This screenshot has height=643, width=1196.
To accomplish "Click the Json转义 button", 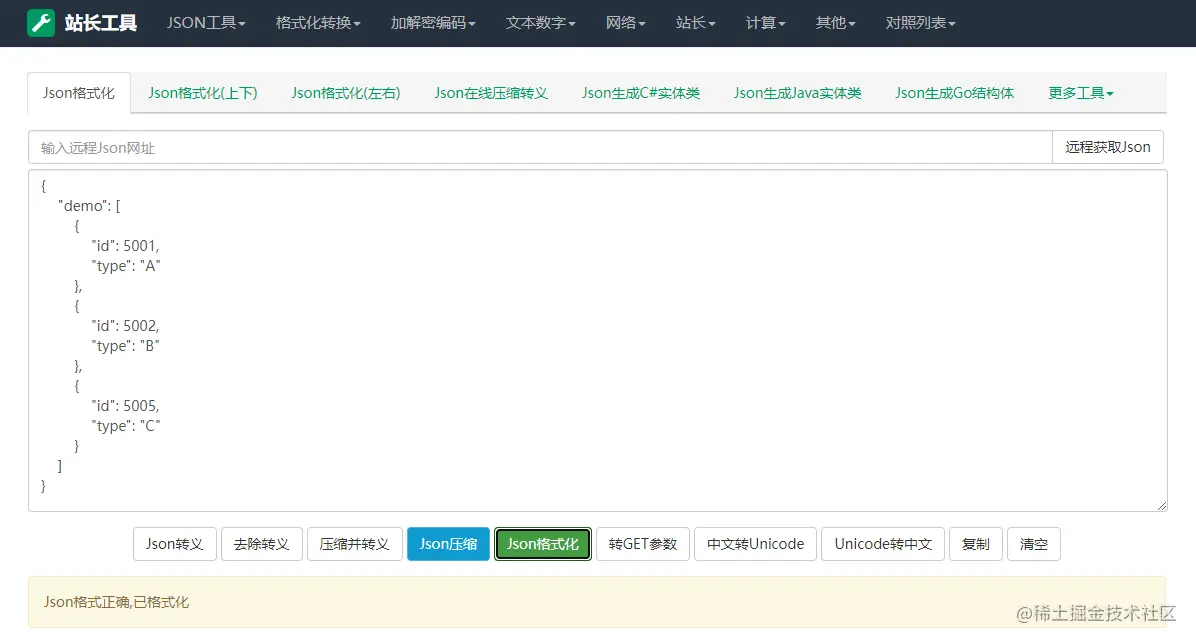I will click(x=175, y=544).
